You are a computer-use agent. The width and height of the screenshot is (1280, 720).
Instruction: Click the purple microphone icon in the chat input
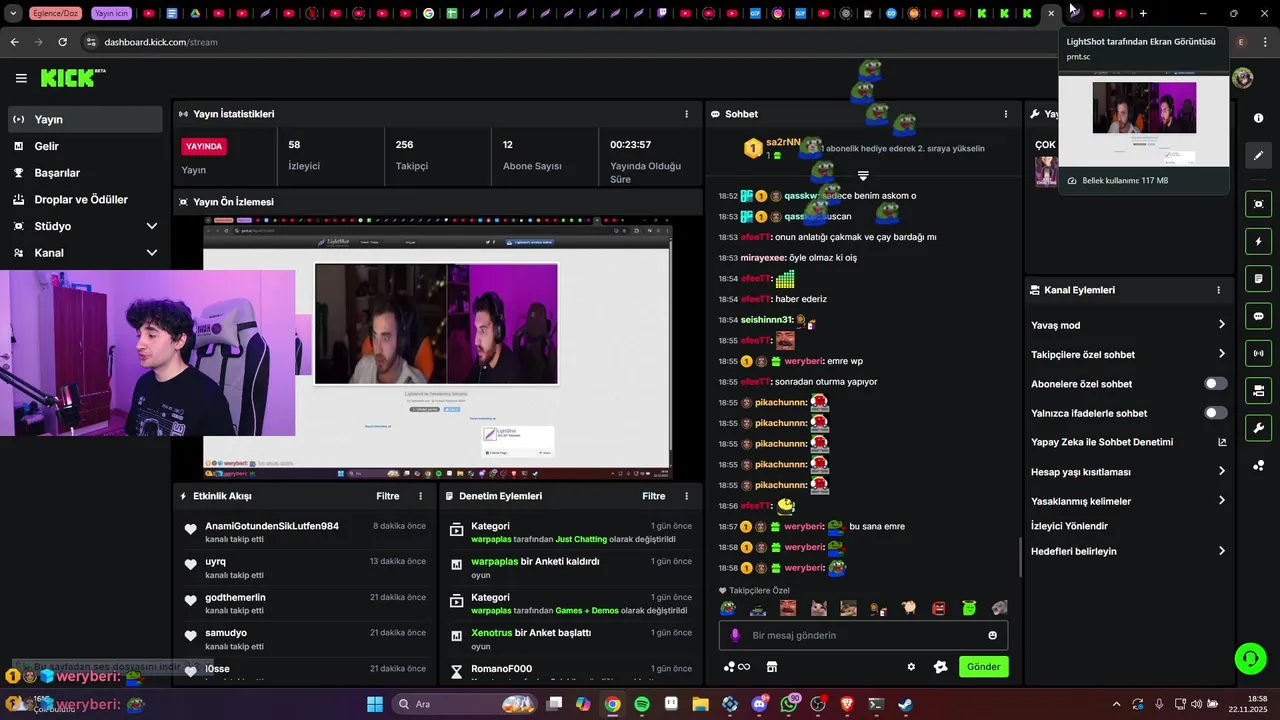pos(735,635)
